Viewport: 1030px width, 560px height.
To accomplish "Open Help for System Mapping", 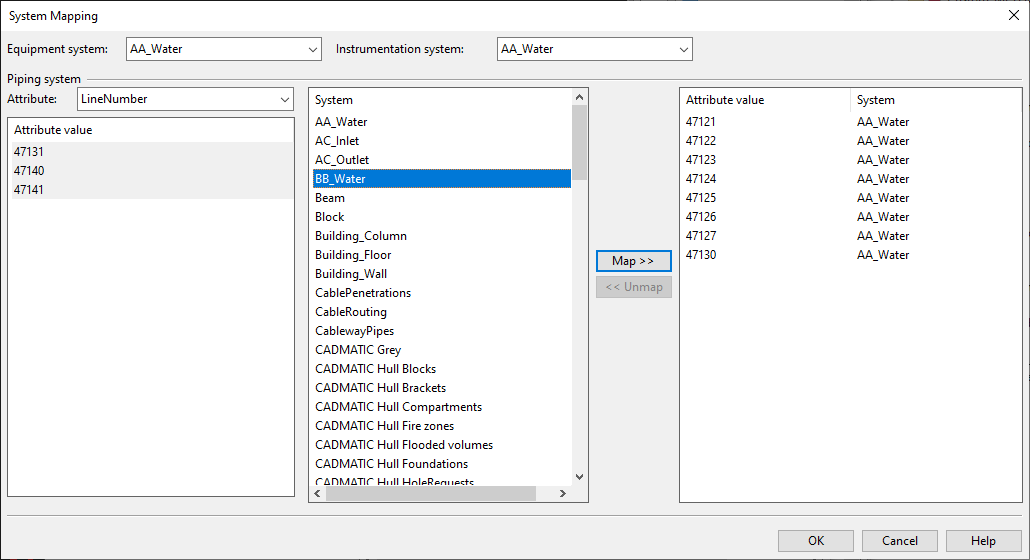I will [x=983, y=541].
